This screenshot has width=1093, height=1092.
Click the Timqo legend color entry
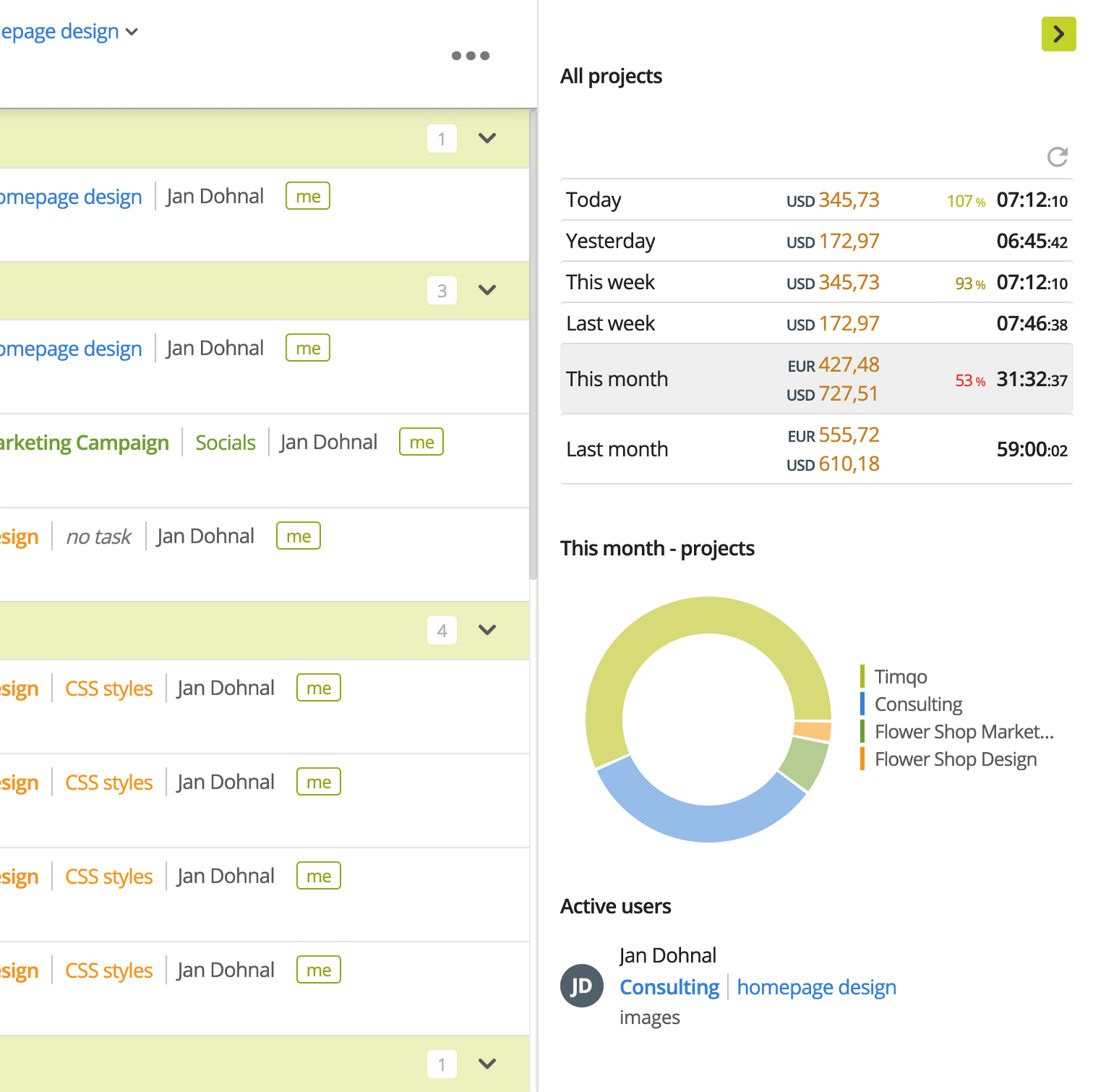point(893,676)
